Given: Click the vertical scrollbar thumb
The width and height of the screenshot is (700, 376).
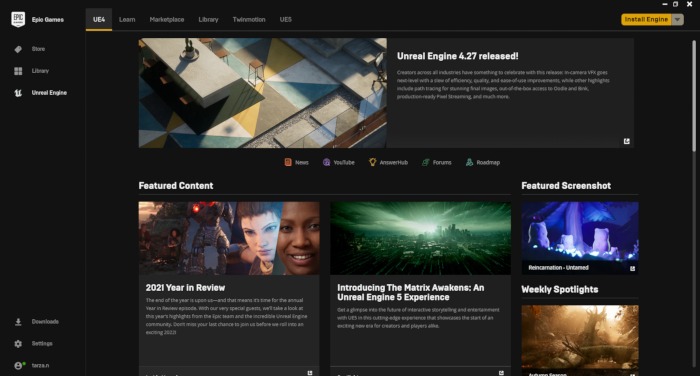Looking at the screenshot, I should (x=694, y=96).
